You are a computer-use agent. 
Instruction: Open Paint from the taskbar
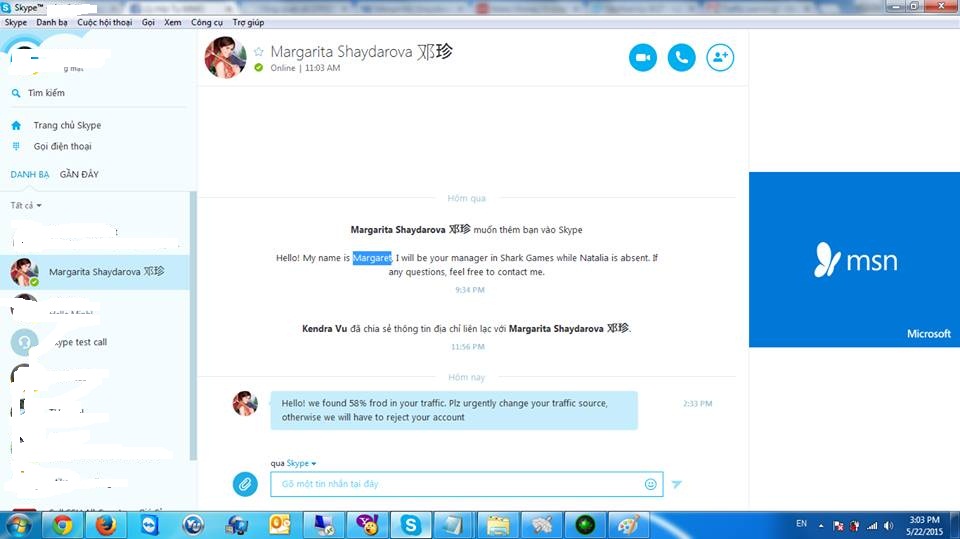(628, 525)
